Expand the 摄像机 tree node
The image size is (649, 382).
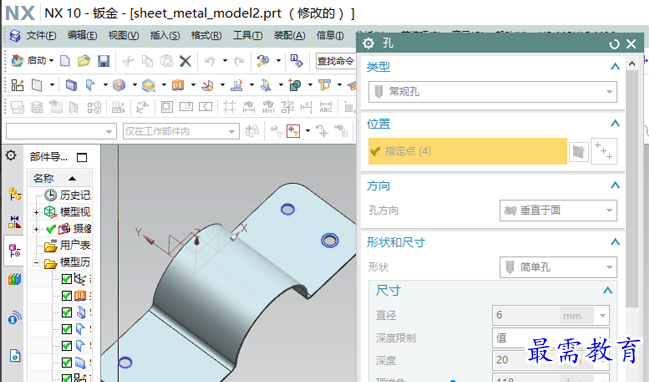pyautogui.click(x=36, y=229)
